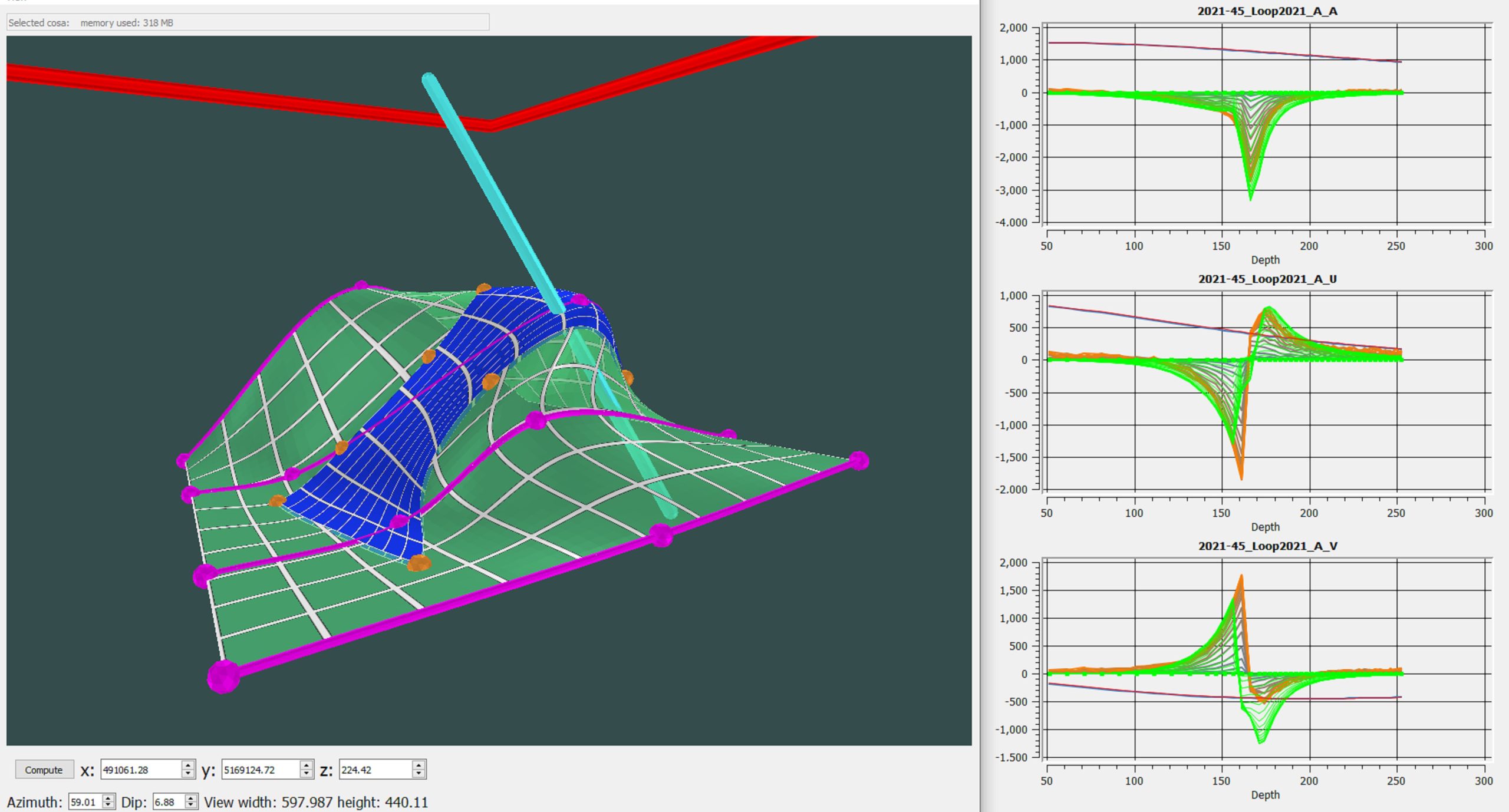Increase the z value using its up stepper arrow
The image size is (1509, 812).
point(419,765)
